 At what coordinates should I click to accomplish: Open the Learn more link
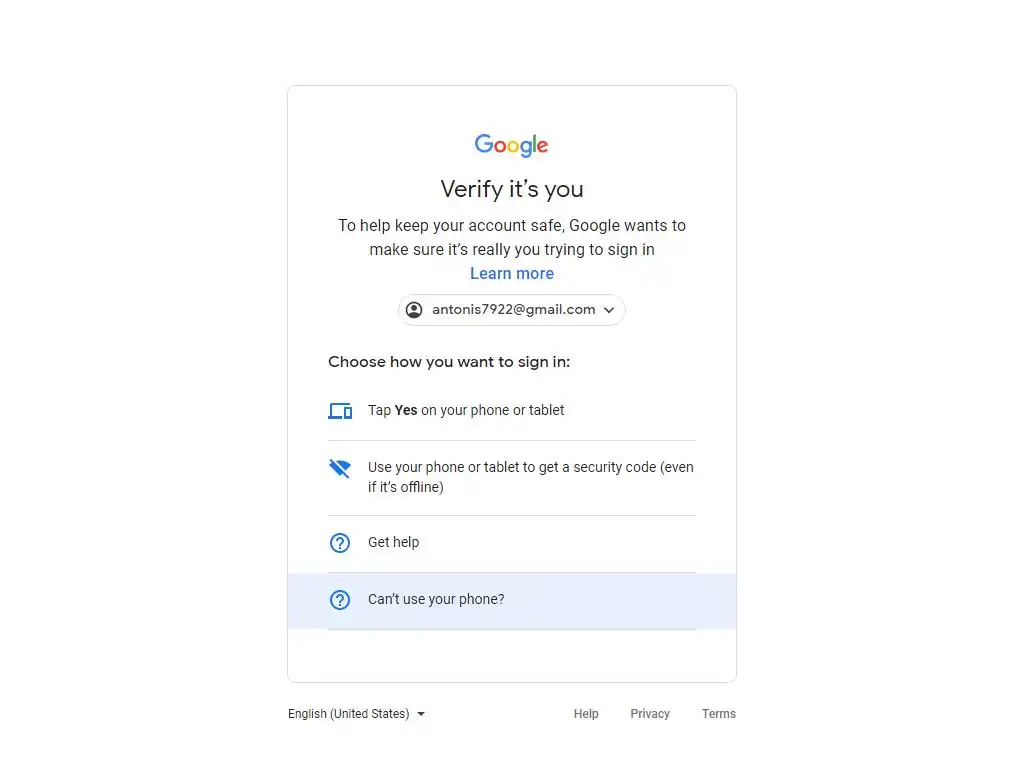pos(512,274)
